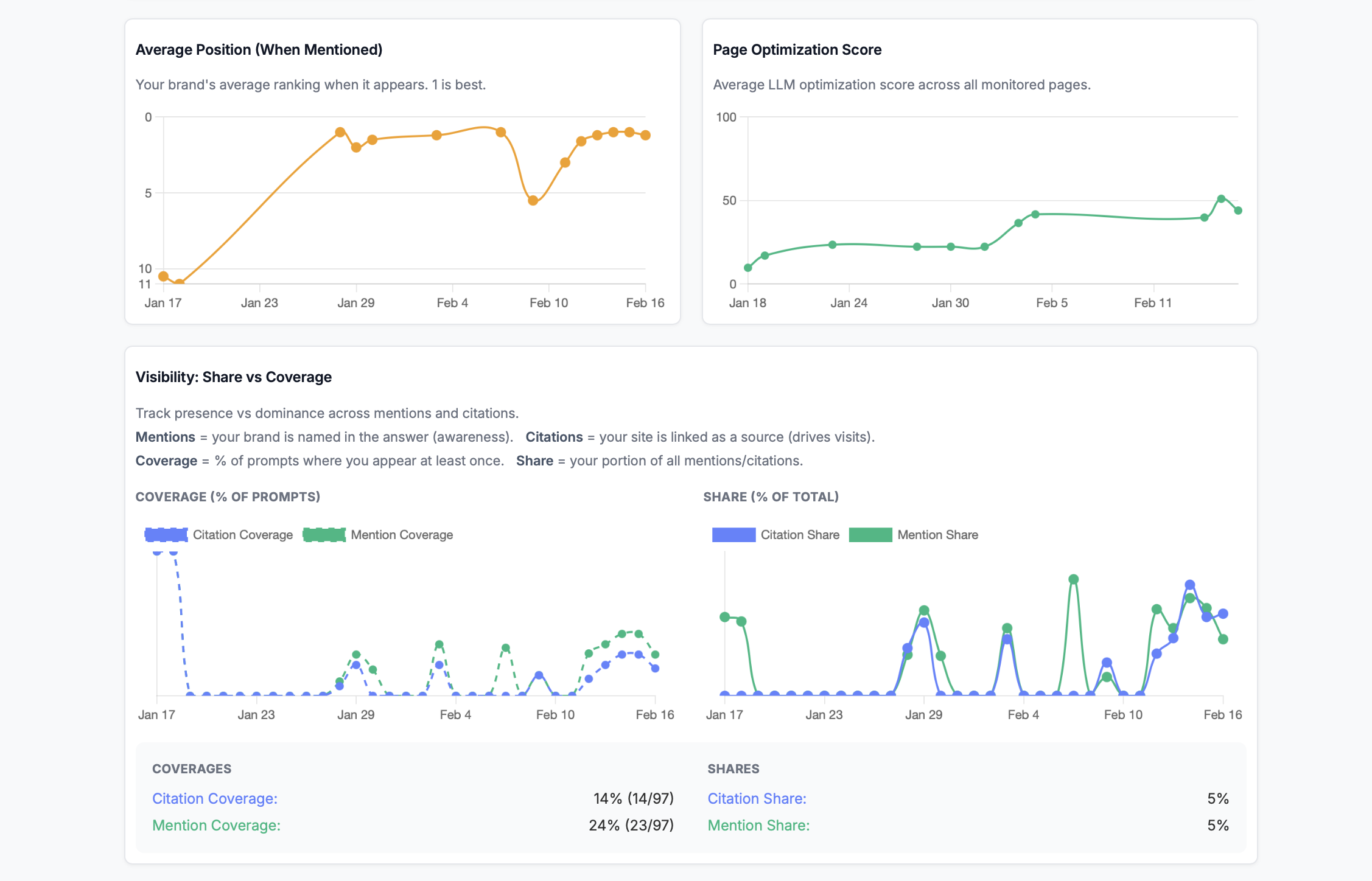Open the Mention Coverage link
The image size is (1372, 881).
pyautogui.click(x=217, y=826)
